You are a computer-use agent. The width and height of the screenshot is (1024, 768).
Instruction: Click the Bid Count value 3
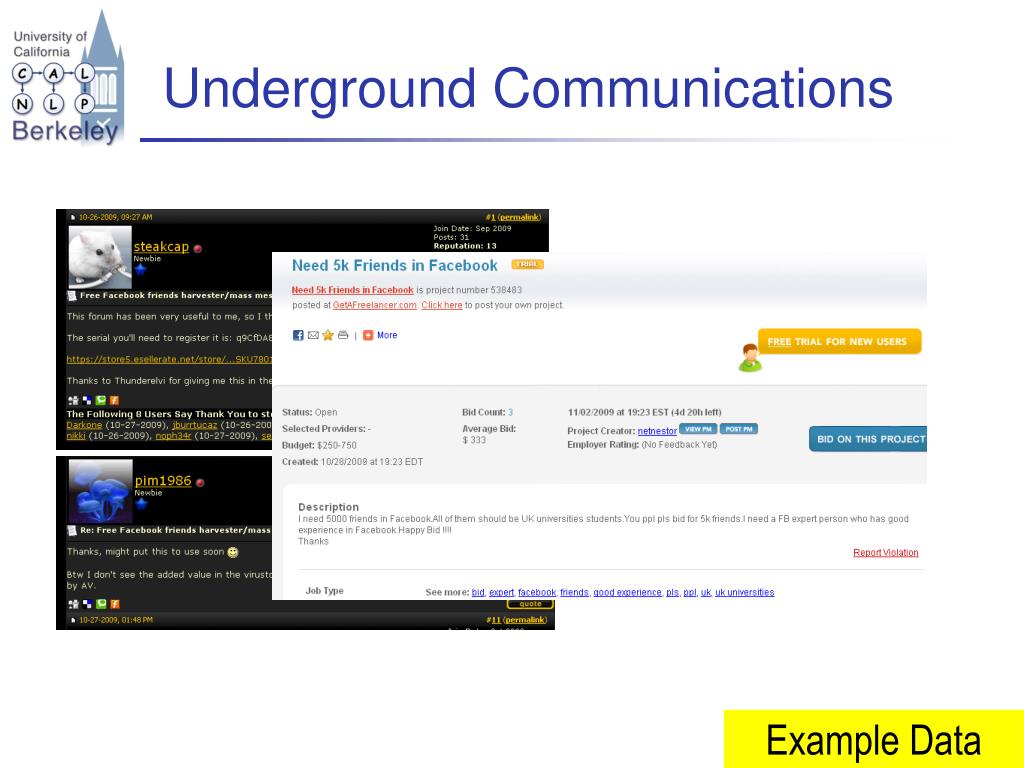(510, 412)
